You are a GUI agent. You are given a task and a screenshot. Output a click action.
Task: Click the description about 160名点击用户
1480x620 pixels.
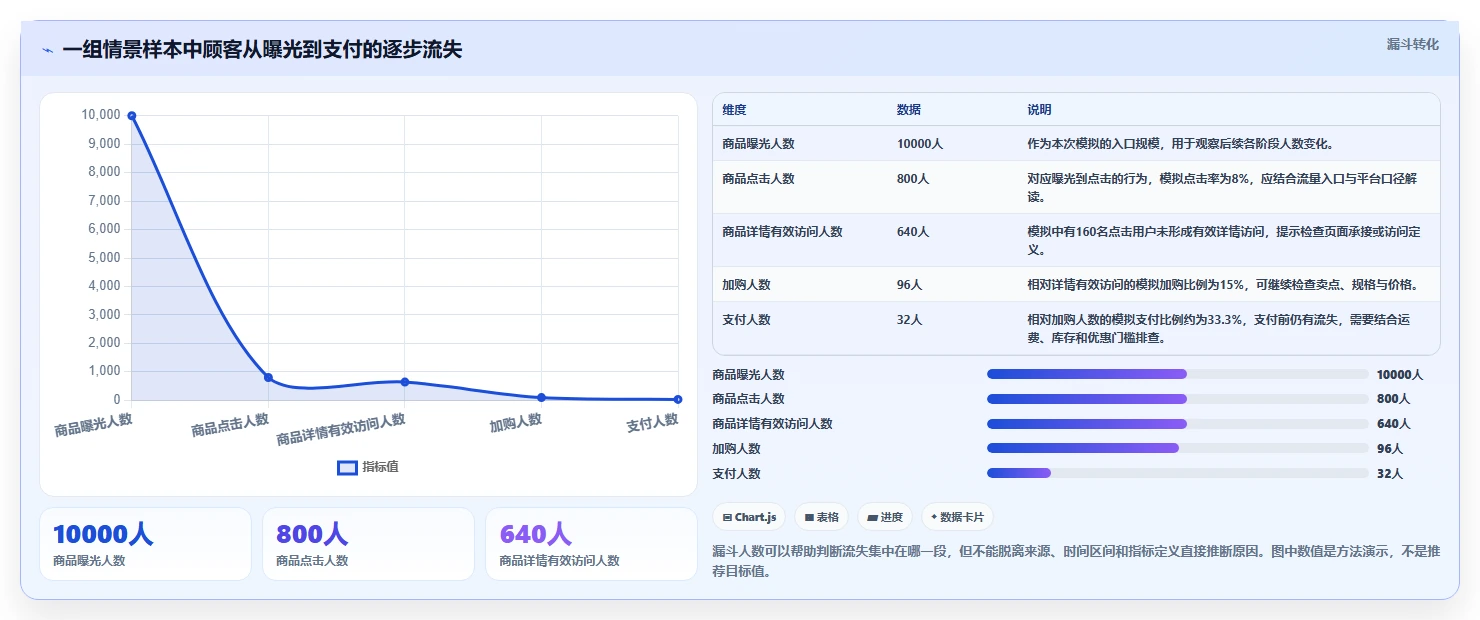tap(1224, 241)
